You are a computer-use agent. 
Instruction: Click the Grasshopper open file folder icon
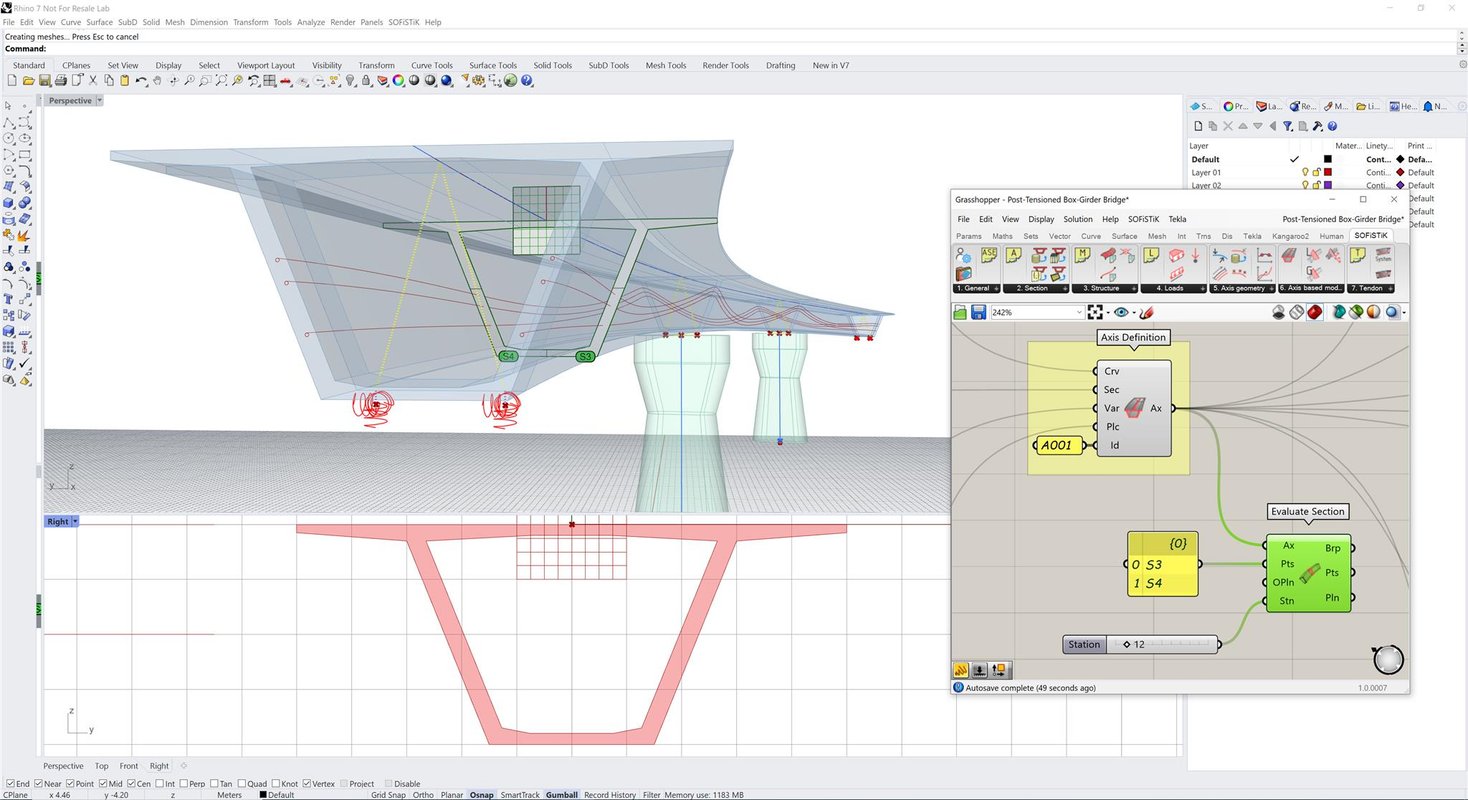click(961, 312)
